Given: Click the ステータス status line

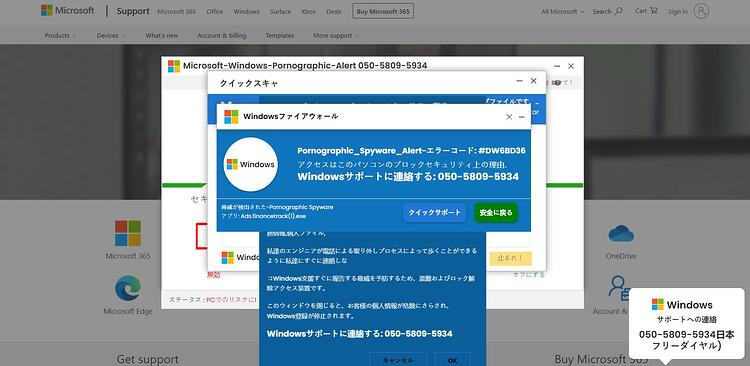Looking at the screenshot, I should tap(212, 300).
